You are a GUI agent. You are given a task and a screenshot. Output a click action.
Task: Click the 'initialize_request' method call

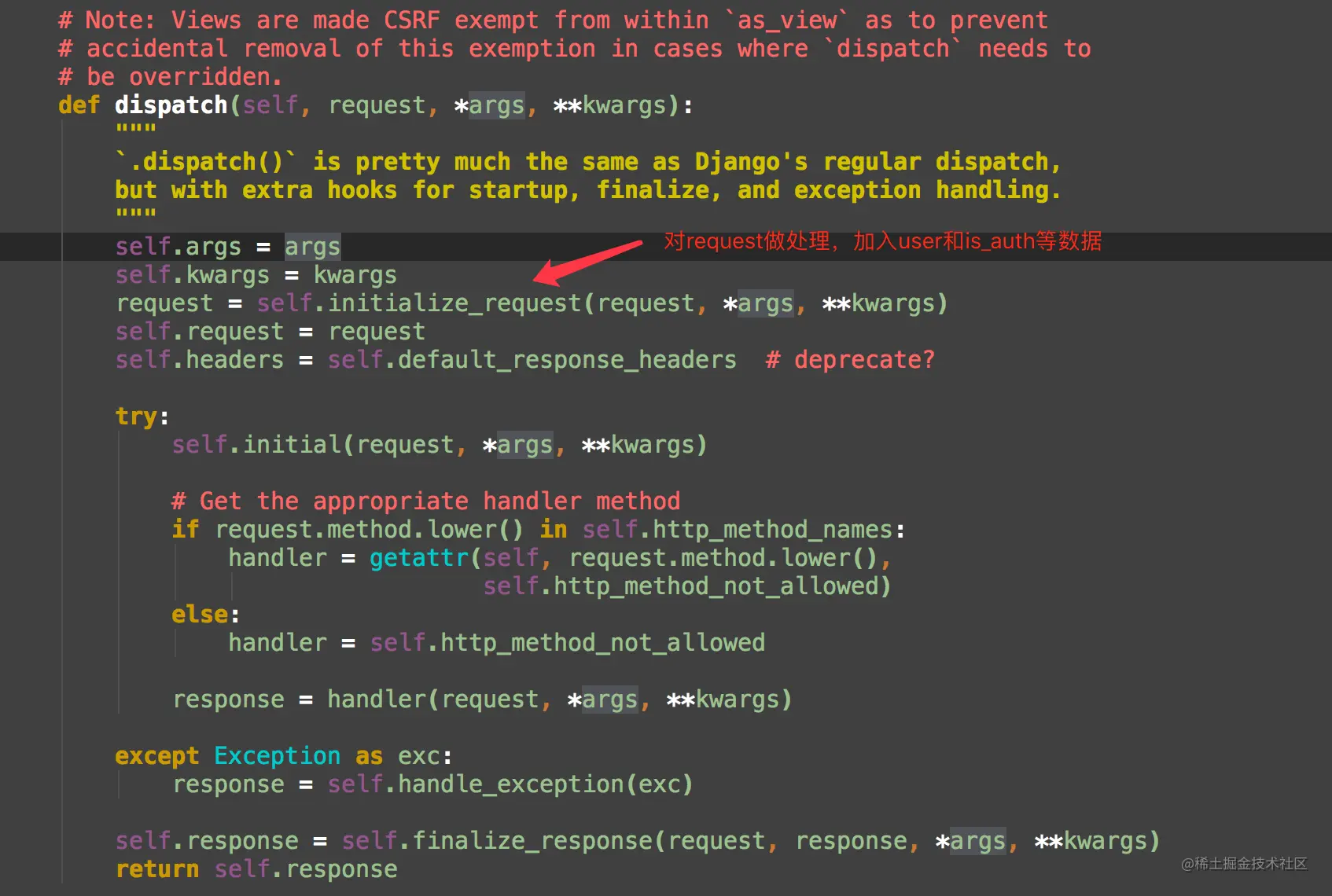pyautogui.click(x=454, y=303)
